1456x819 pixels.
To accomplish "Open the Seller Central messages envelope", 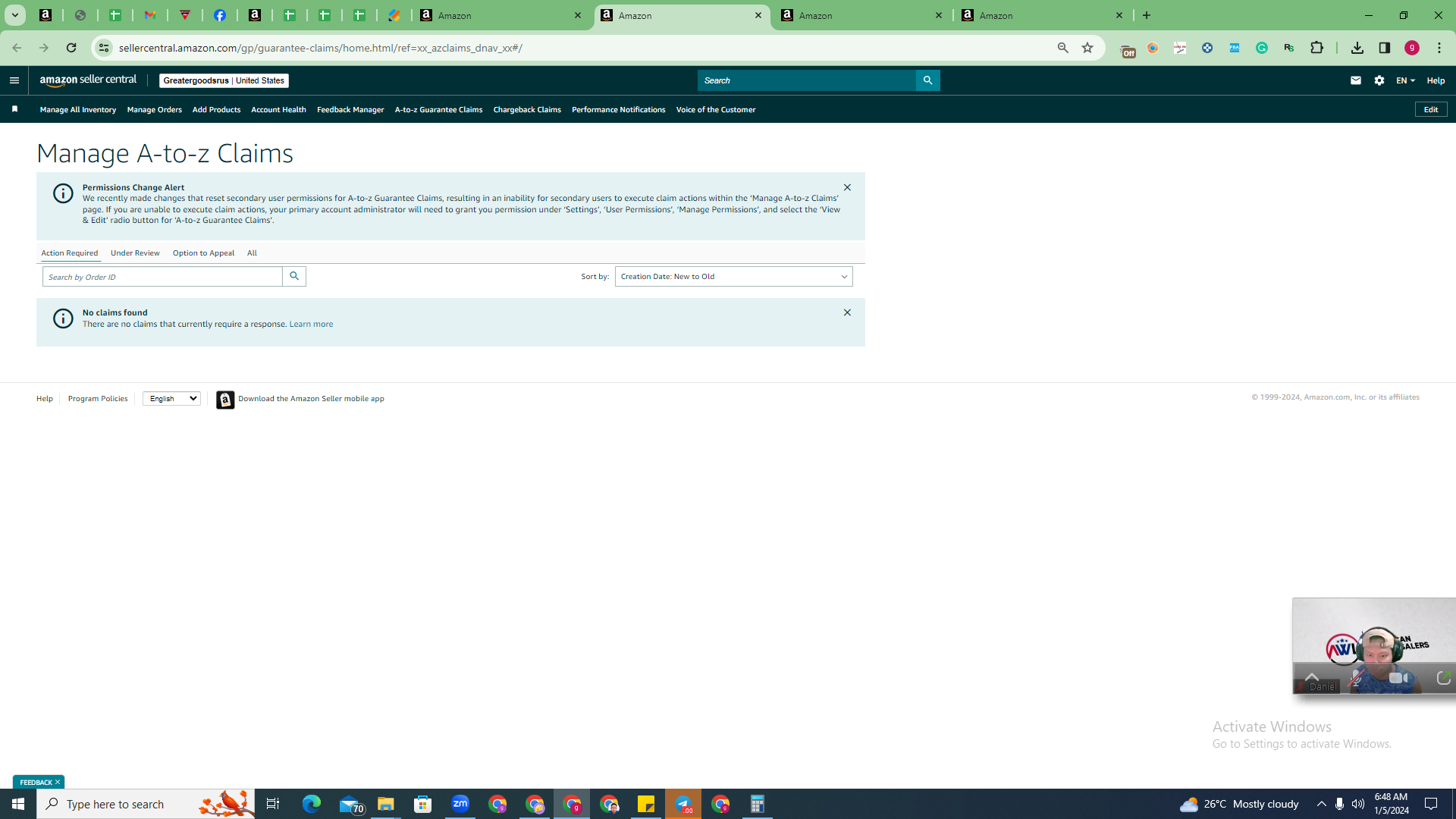I will coord(1356,80).
